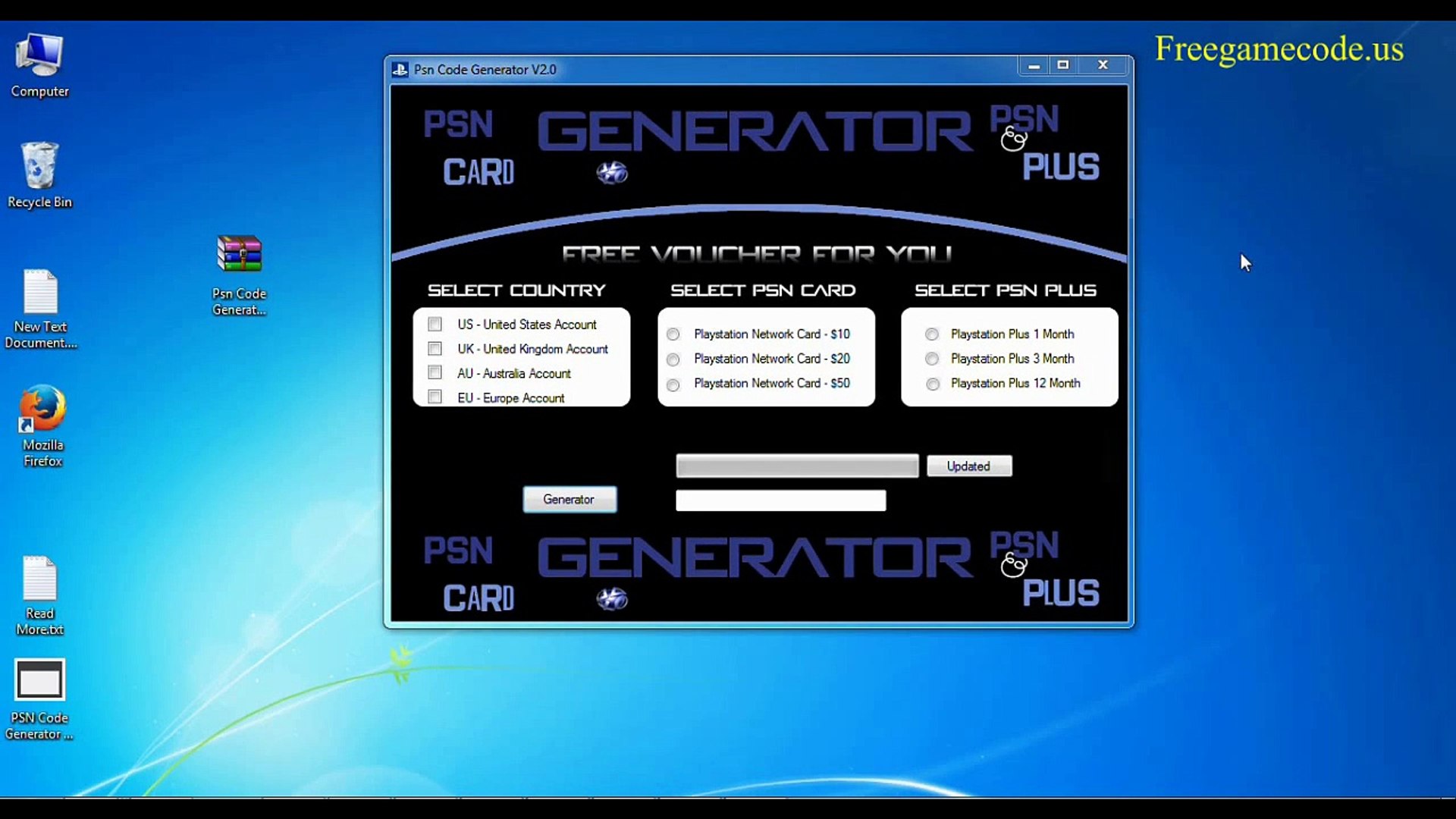Click the PlayStation icon in window title bar
This screenshot has height=819, width=1456.
coord(400,70)
